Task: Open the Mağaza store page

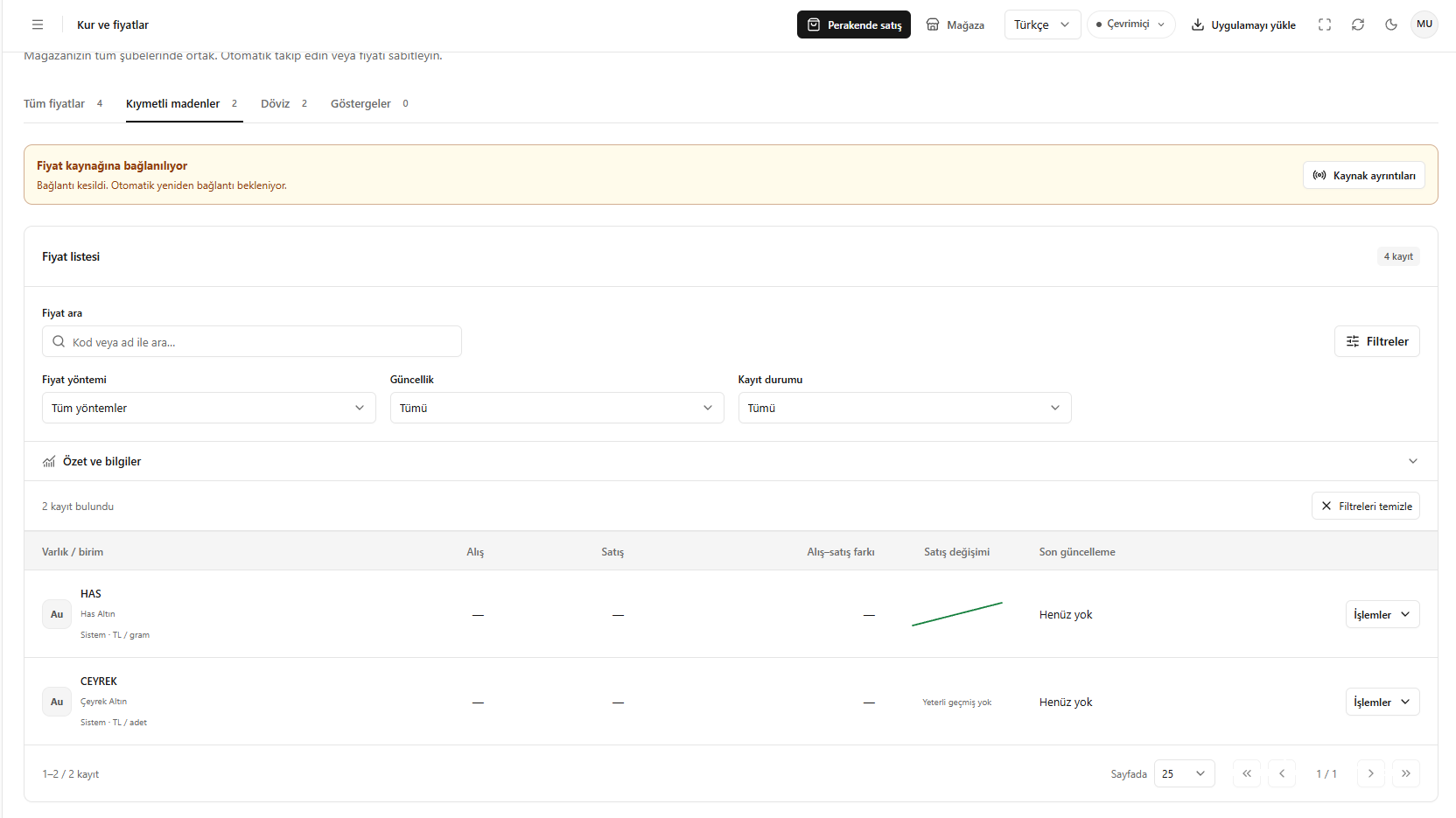Action: [x=955, y=24]
